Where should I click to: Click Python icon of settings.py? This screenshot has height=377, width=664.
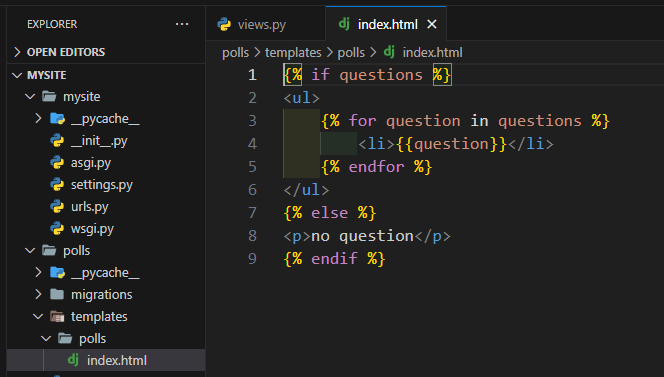point(57,184)
